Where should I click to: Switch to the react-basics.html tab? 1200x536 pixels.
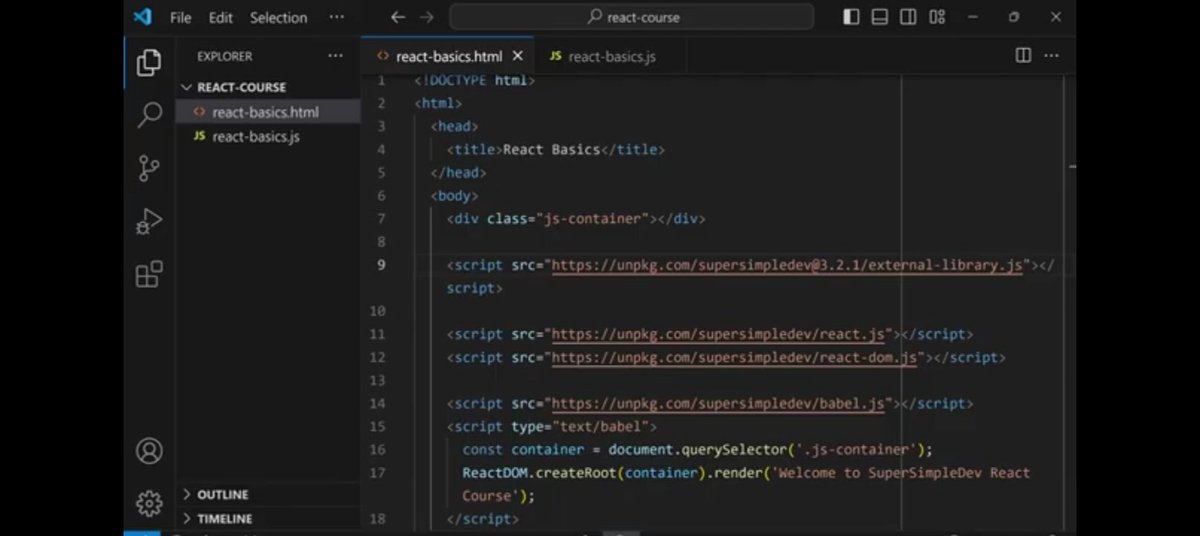coord(448,56)
